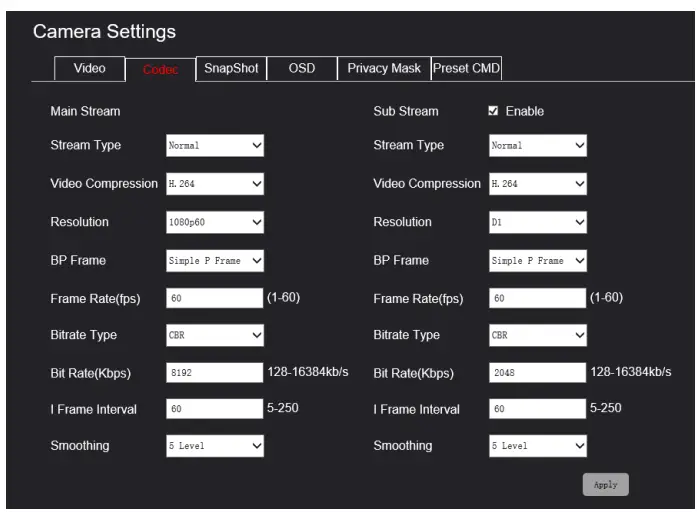Expand Sub Stream Resolution D1 dropdown

(538, 222)
